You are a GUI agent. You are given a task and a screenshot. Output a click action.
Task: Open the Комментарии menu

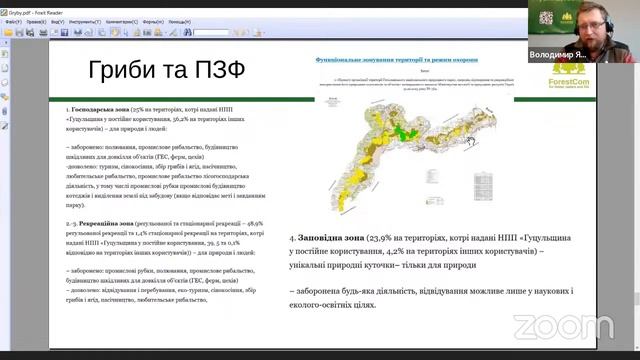122,22
